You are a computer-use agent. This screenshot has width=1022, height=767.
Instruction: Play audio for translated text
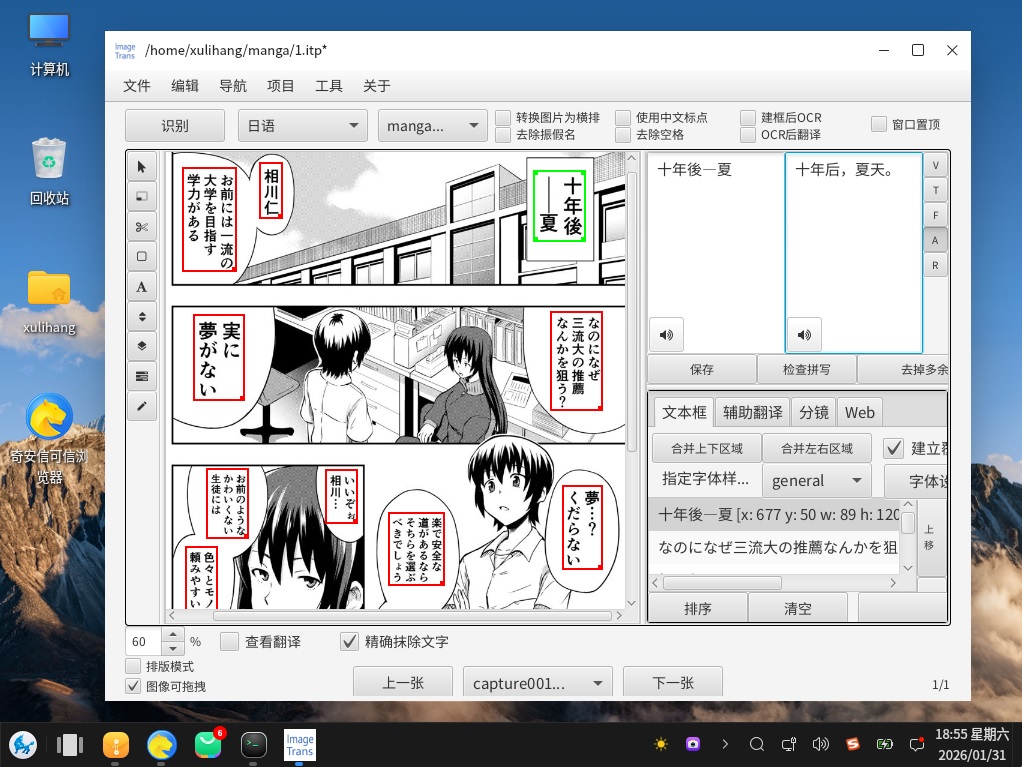pyautogui.click(x=804, y=335)
